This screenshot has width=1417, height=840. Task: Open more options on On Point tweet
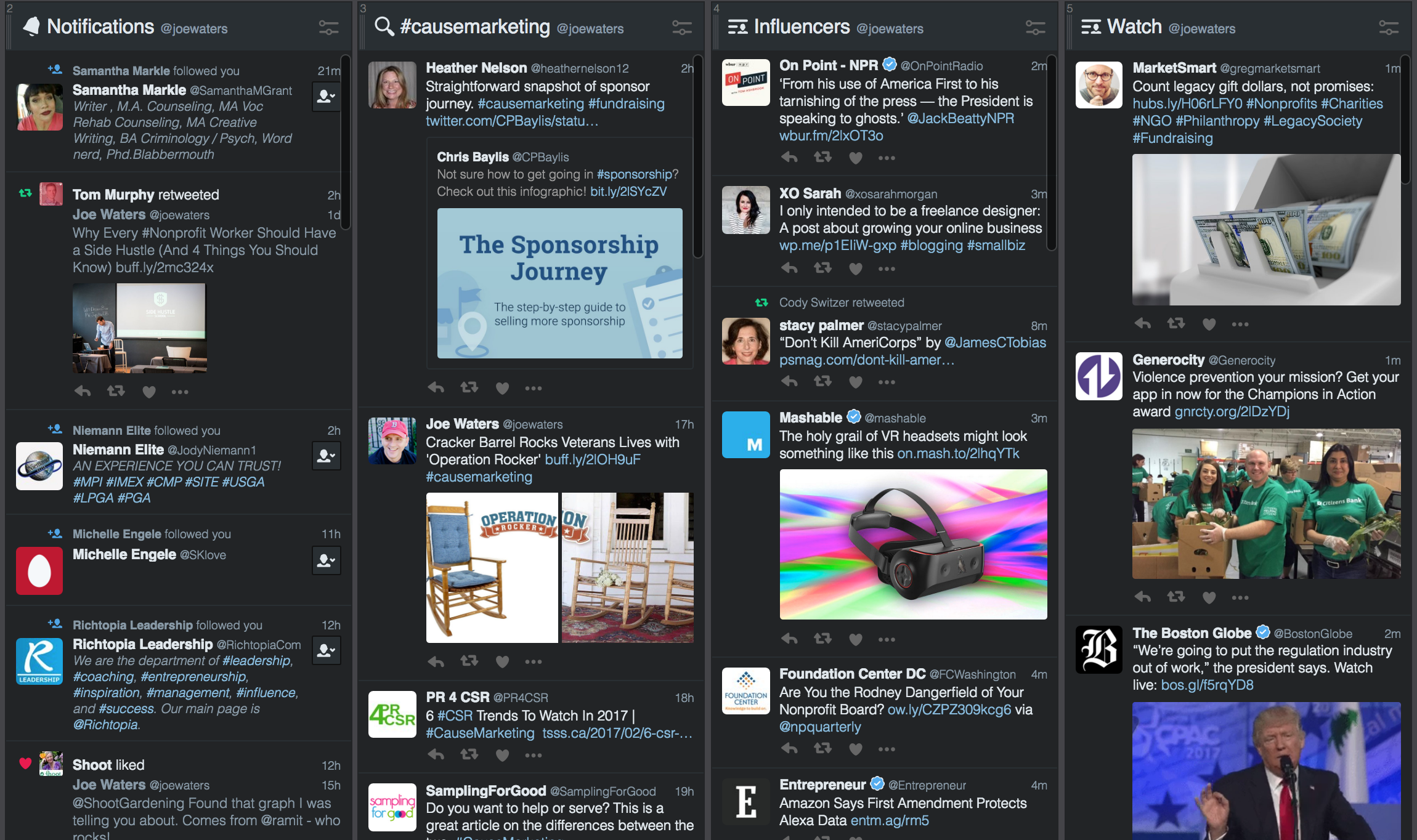click(887, 158)
